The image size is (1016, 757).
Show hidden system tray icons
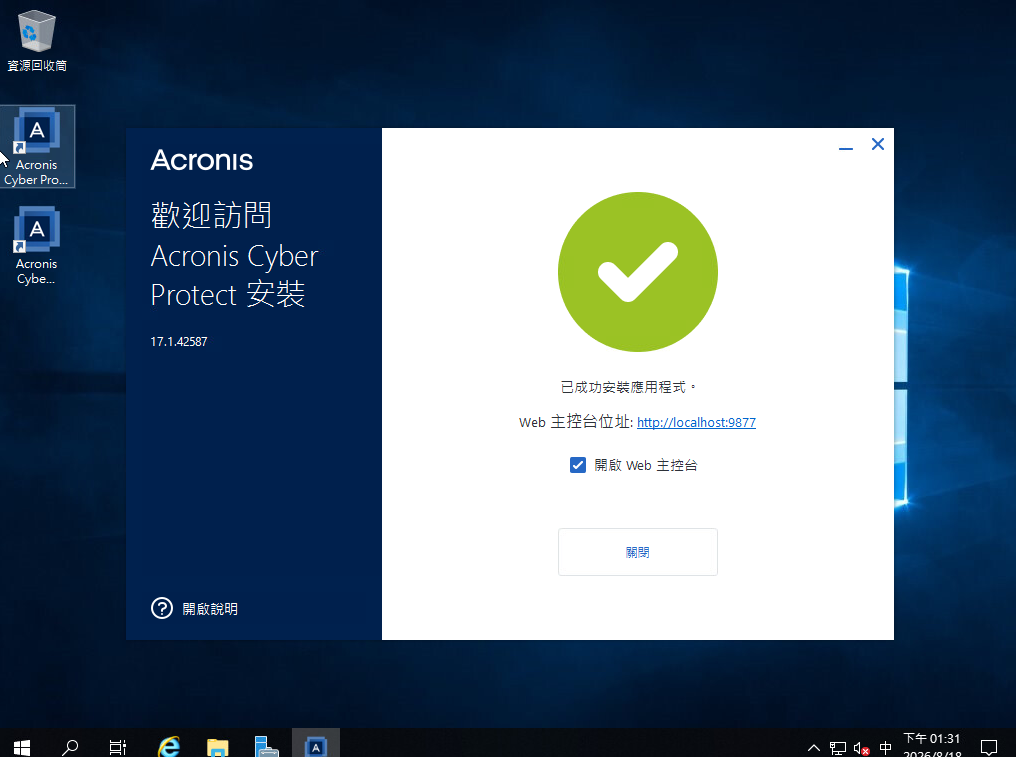pyautogui.click(x=814, y=748)
